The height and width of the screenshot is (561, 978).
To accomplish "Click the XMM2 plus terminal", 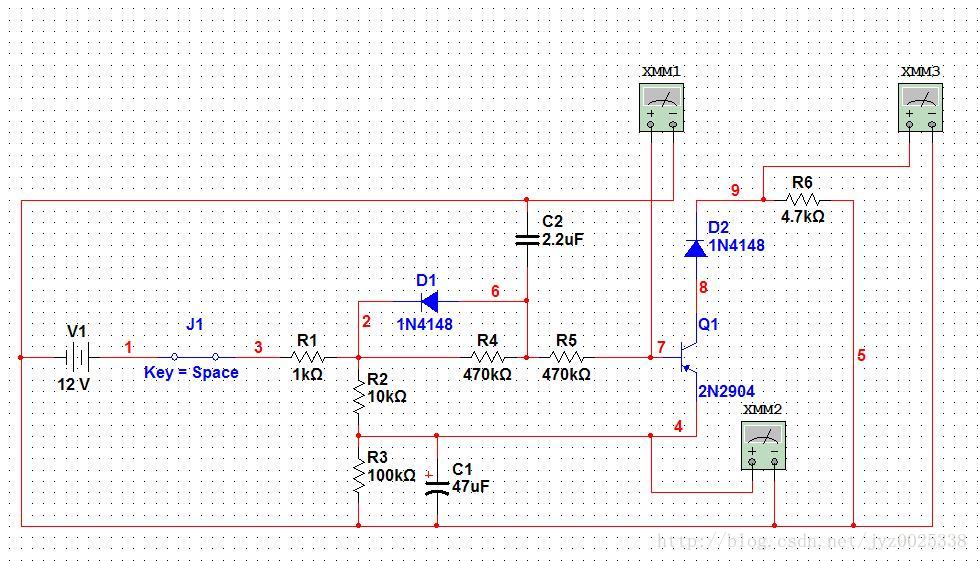I will pyautogui.click(x=752, y=462).
